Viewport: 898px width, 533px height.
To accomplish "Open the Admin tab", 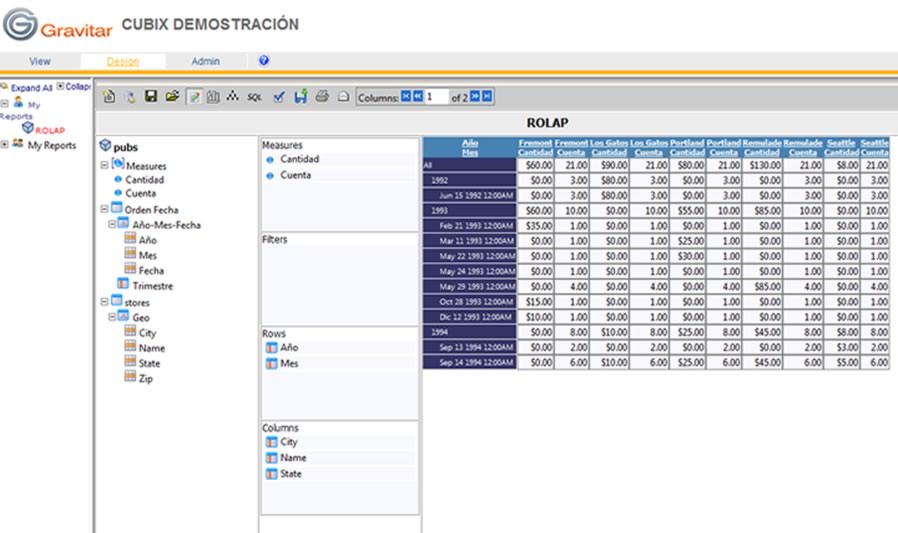I will pyautogui.click(x=206, y=61).
